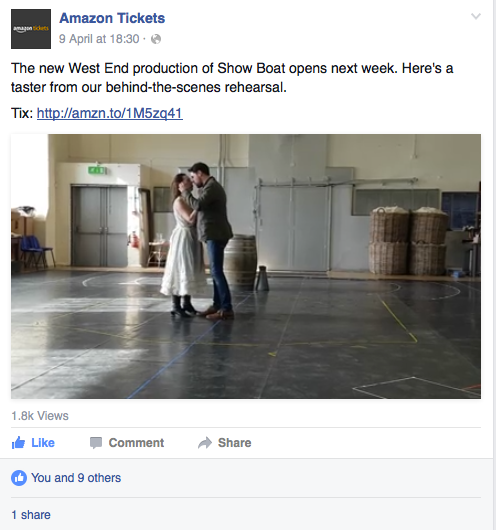
Task: Click the wicker baskets area of video
Action: [x=409, y=241]
